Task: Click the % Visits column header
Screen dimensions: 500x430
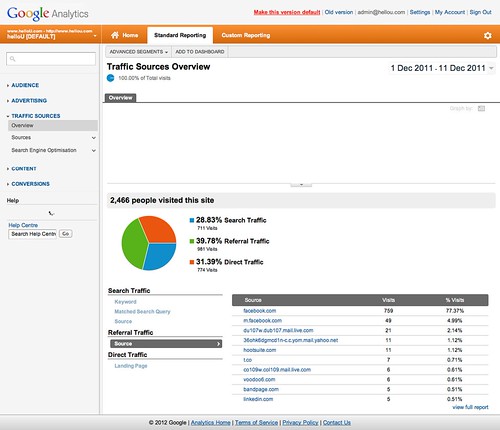Action: pos(455,300)
